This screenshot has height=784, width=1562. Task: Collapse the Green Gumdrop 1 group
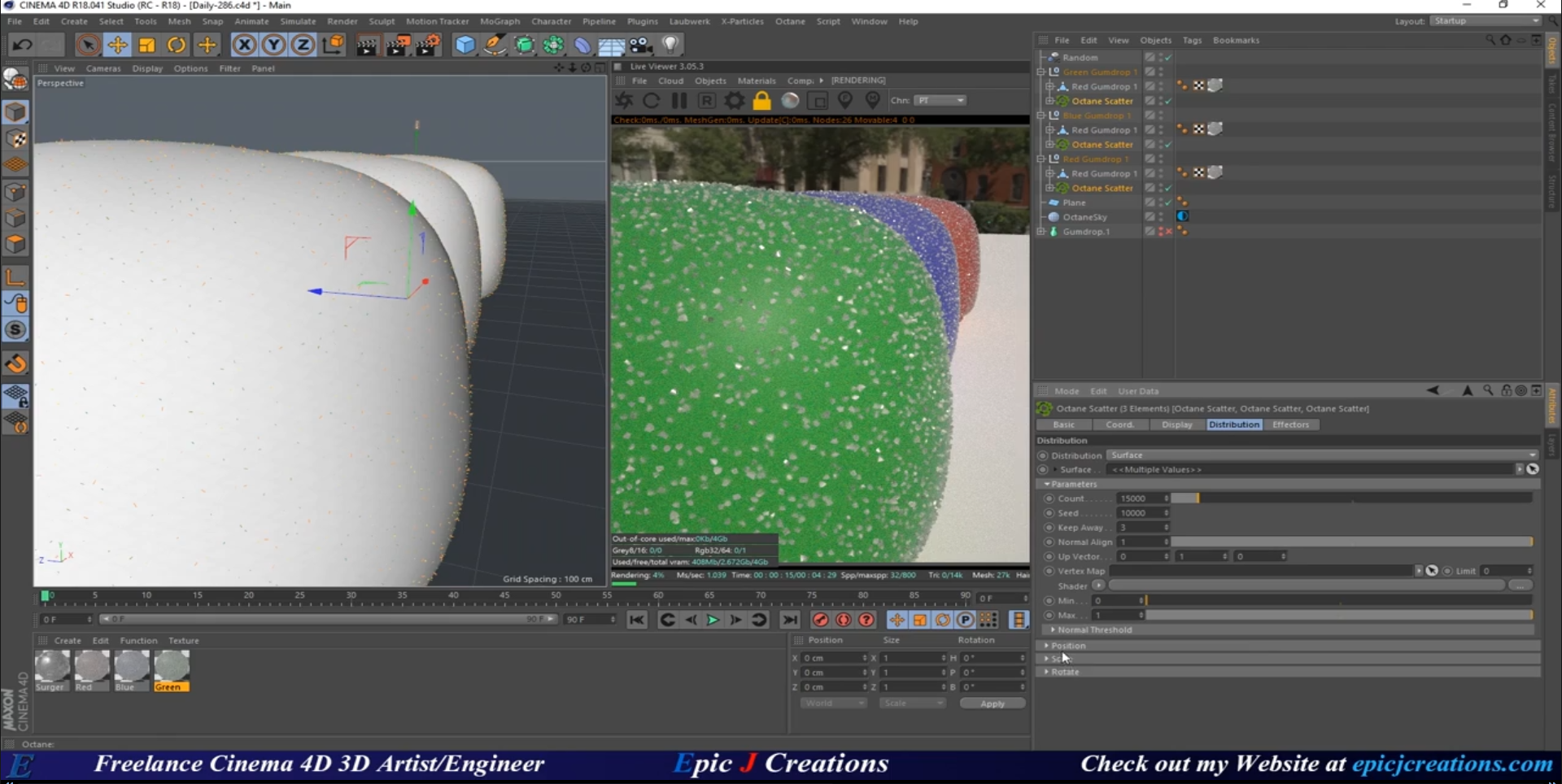pyautogui.click(x=1041, y=72)
